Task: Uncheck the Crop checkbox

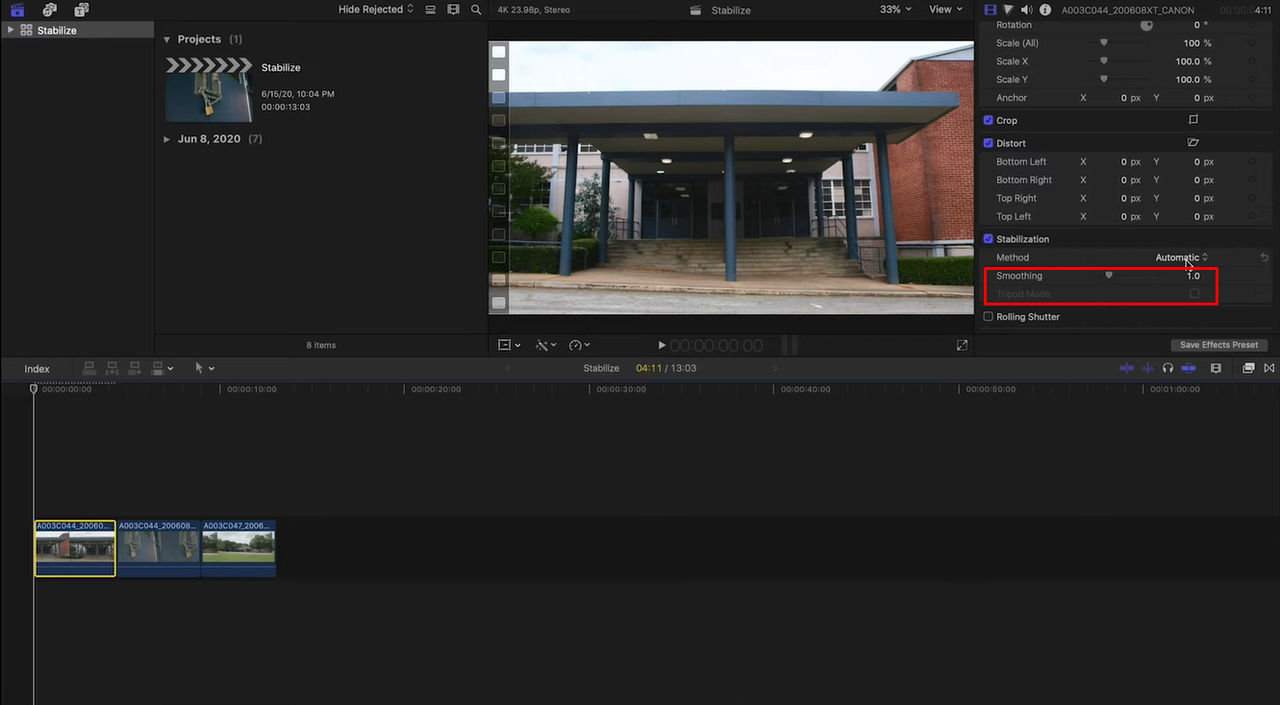Action: click(x=988, y=120)
